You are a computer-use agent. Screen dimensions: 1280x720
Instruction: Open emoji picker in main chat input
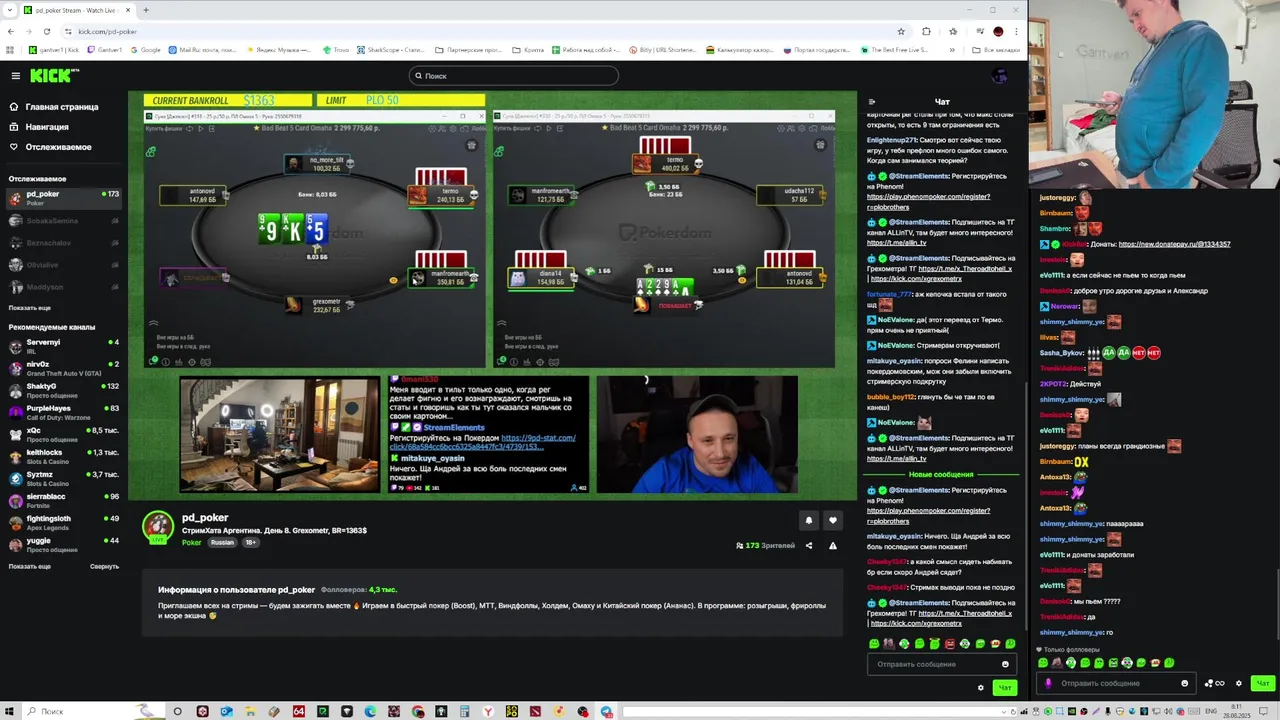tap(1005, 664)
